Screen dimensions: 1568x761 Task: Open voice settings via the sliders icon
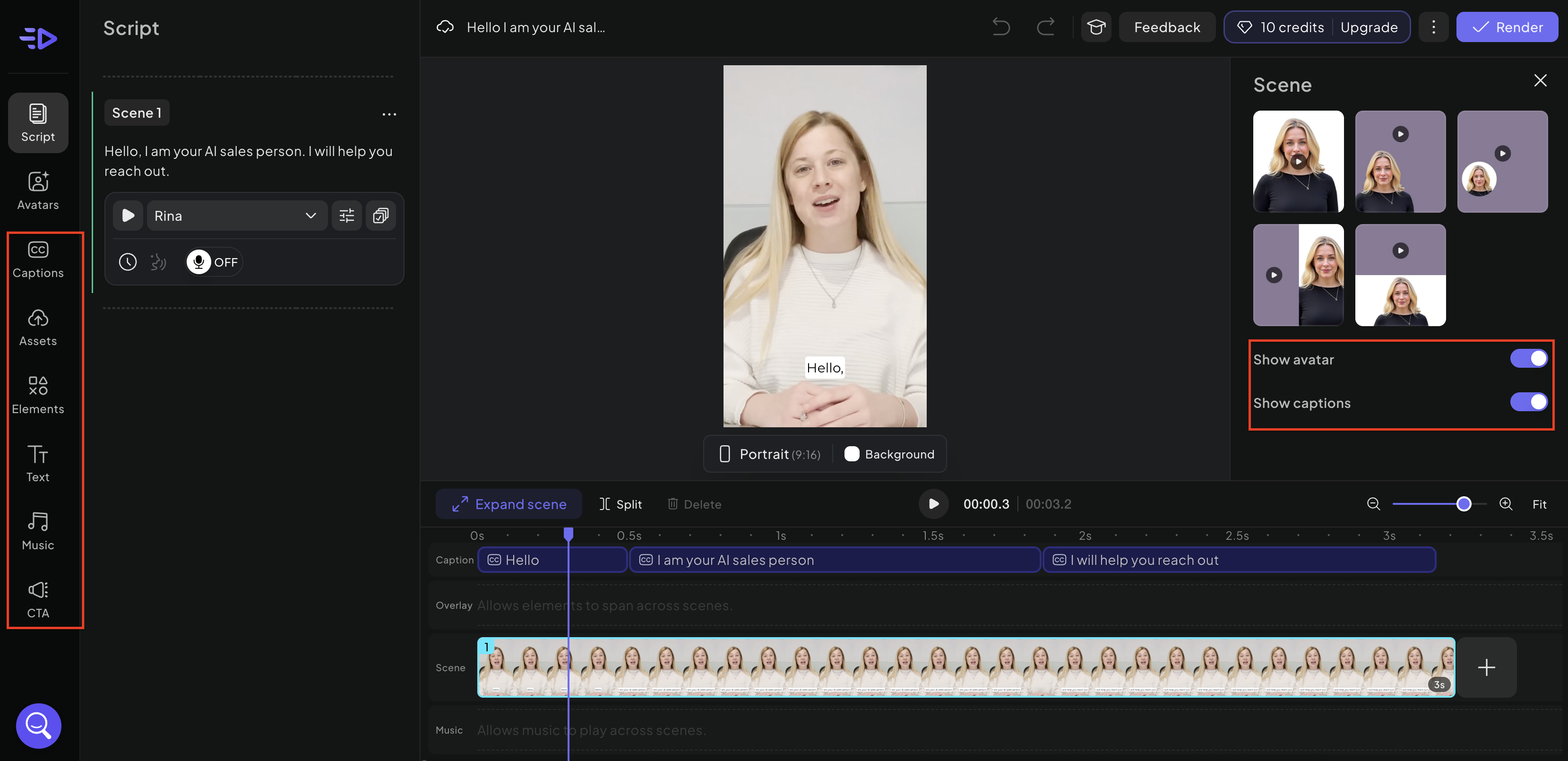(x=346, y=215)
